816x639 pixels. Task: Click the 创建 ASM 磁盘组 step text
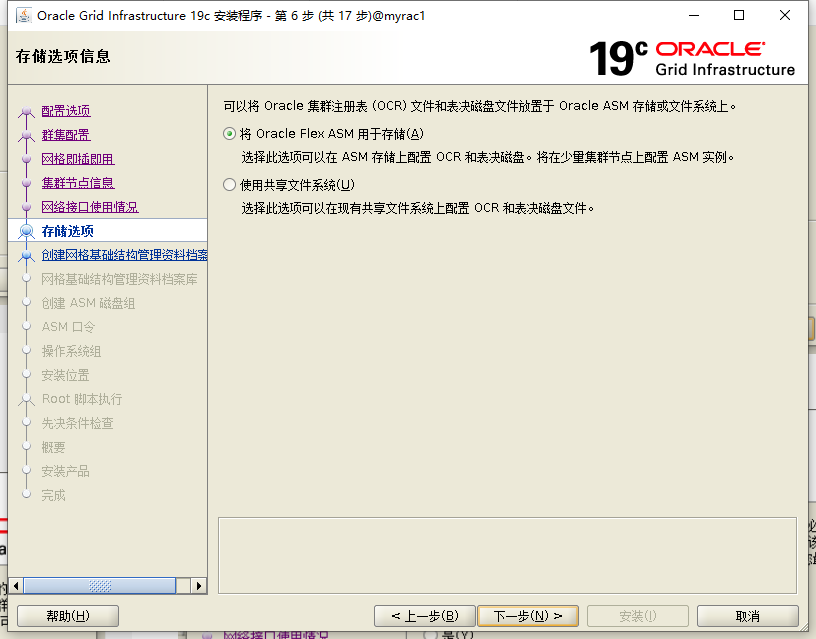[88, 303]
